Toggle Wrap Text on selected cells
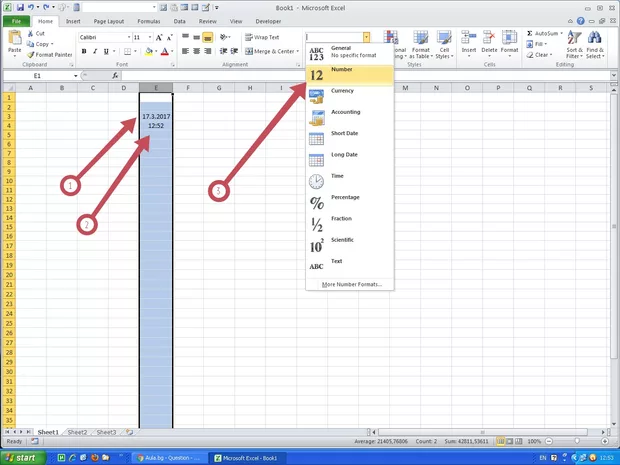Viewport: 620px width, 465px height. coord(262,37)
